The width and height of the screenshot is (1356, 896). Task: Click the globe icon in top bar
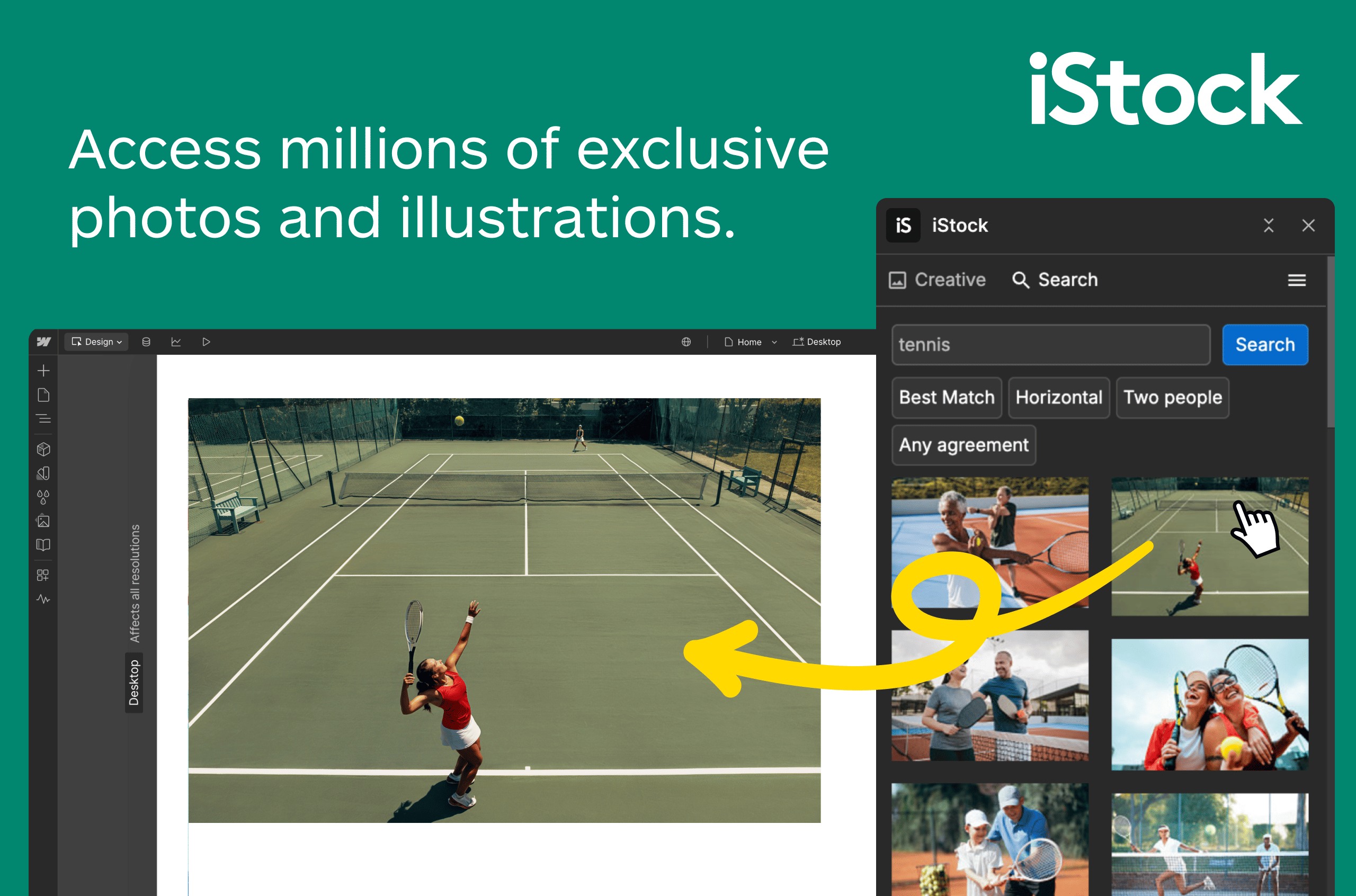[x=686, y=342]
